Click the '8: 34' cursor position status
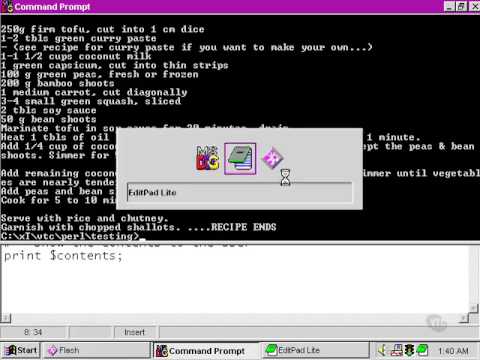This screenshot has width=480, height=360. click(x=33, y=332)
